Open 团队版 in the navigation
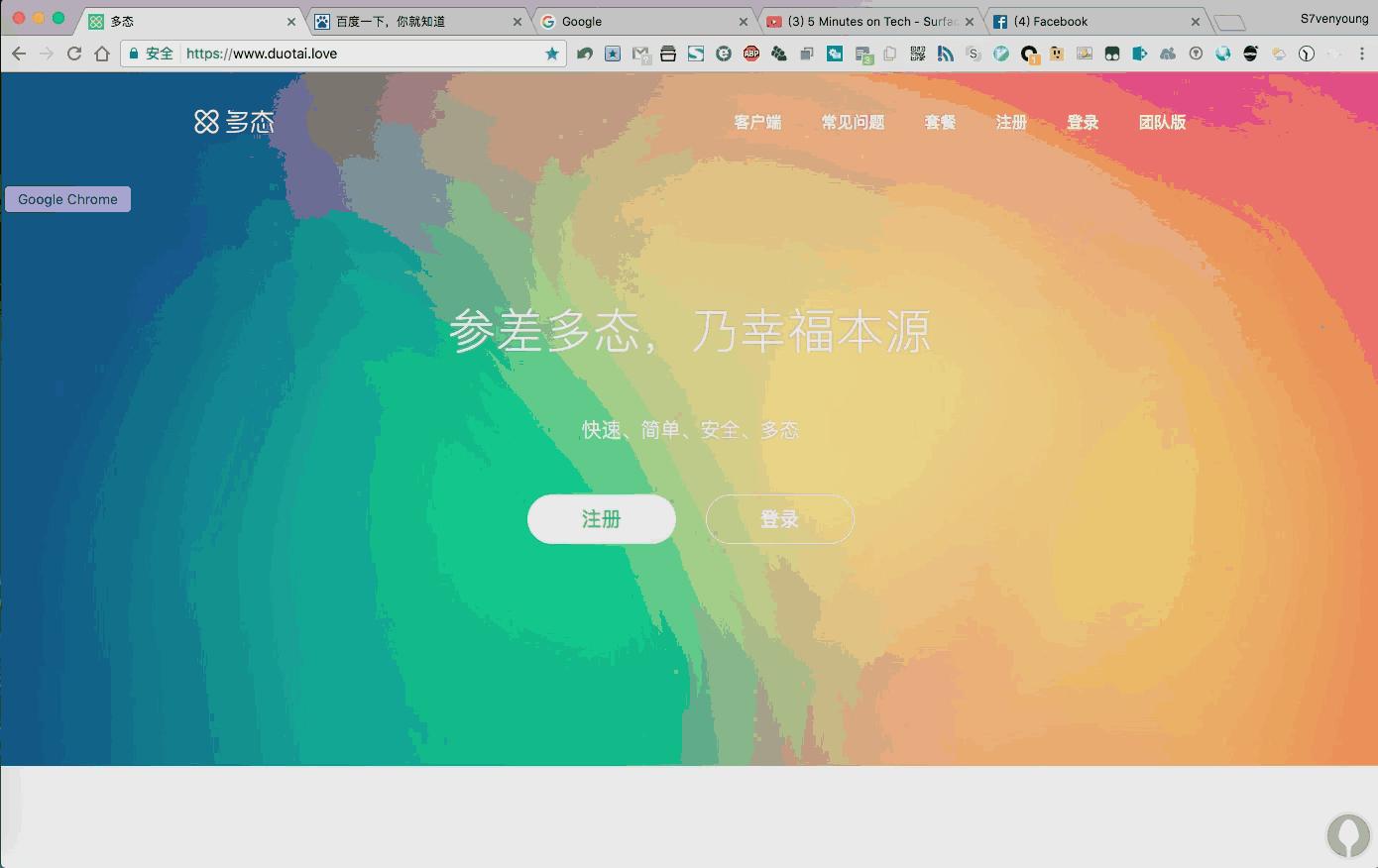This screenshot has width=1378, height=868. coord(1162,122)
